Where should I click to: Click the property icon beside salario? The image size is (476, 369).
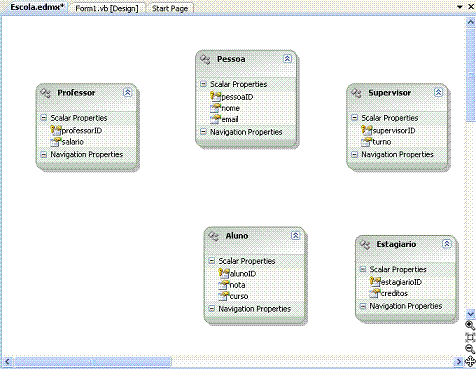click(x=56, y=142)
